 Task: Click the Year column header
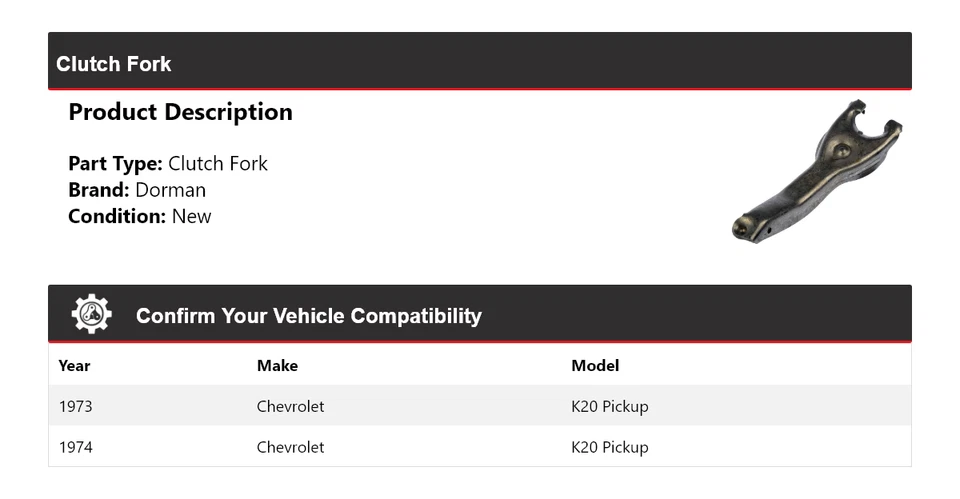[74, 366]
